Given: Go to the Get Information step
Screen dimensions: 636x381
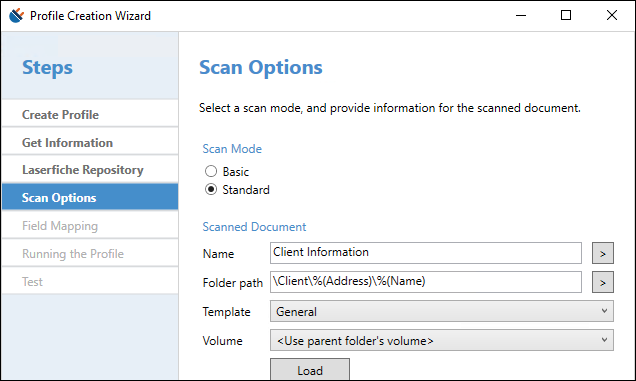Looking at the screenshot, I should tap(90, 142).
